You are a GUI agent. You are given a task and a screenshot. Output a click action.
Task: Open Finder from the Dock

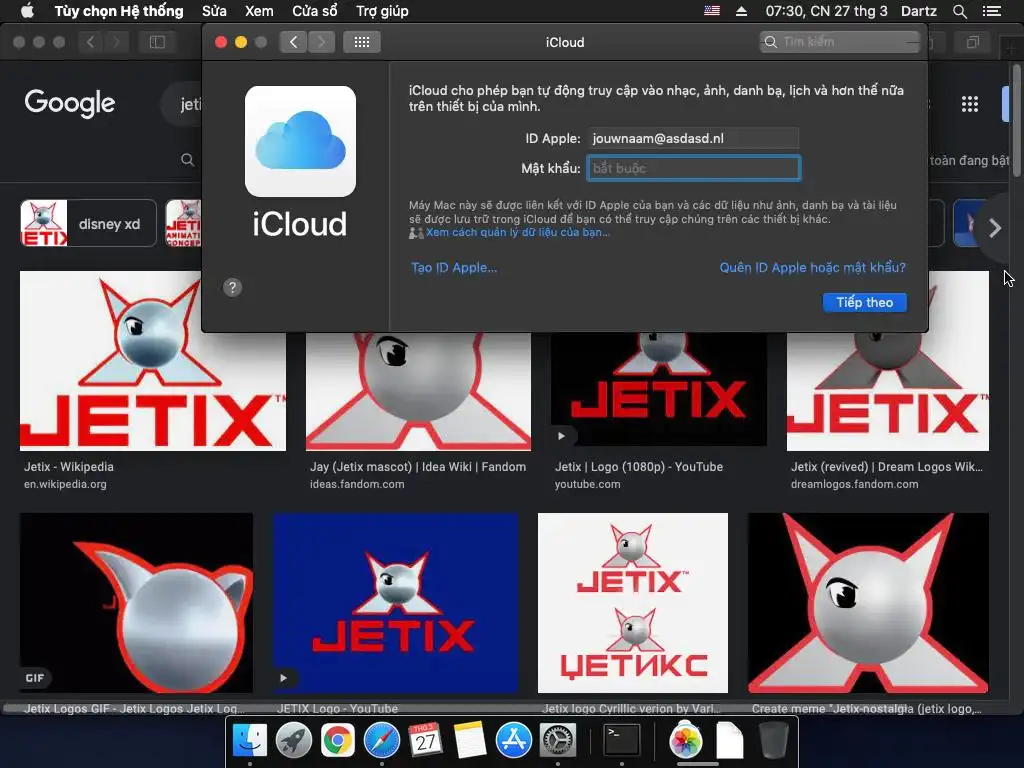click(250, 740)
